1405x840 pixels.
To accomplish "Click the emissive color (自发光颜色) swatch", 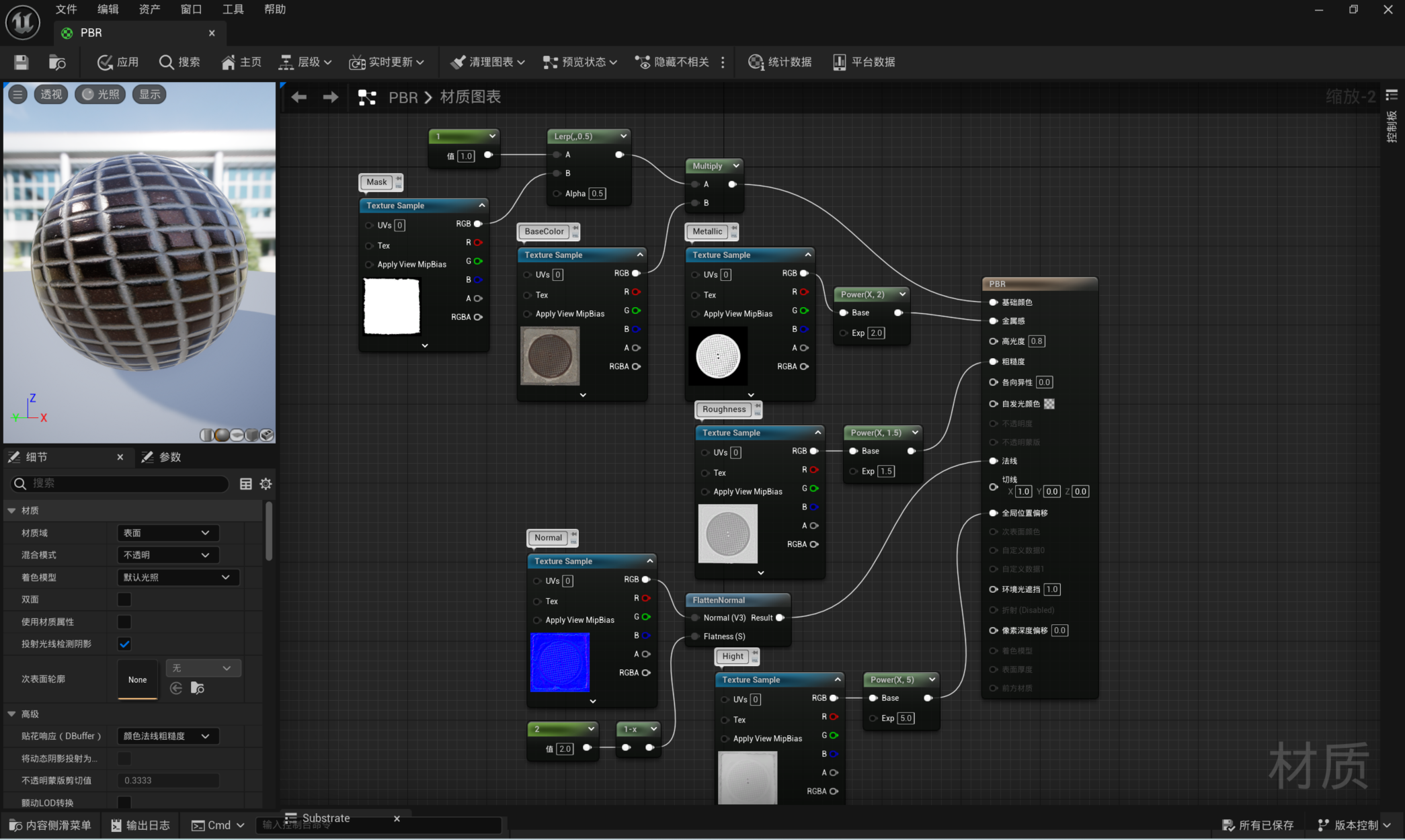I will (x=1049, y=404).
